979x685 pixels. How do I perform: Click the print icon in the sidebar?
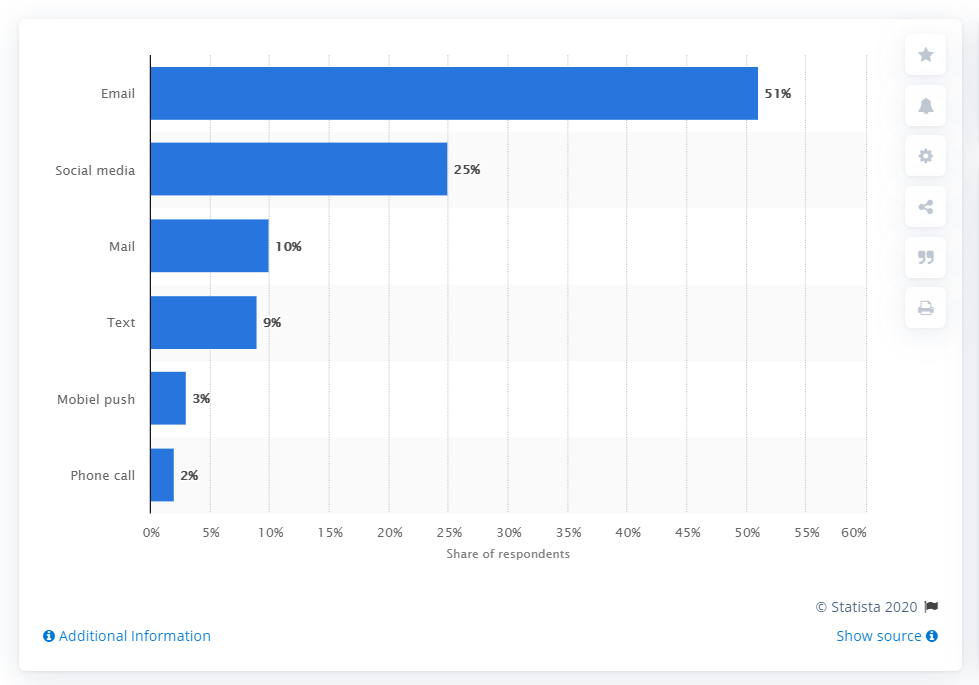[924, 308]
